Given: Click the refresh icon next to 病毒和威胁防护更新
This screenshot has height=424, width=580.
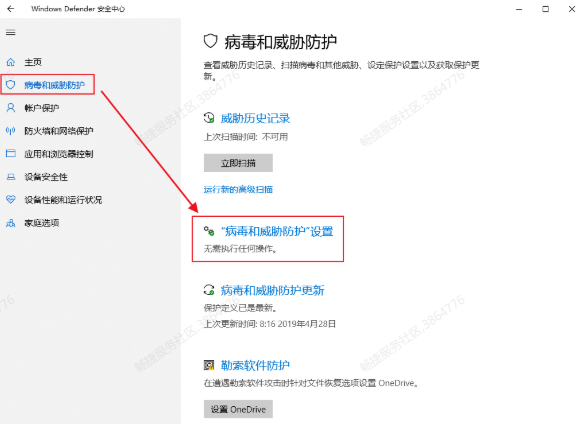Looking at the screenshot, I should [x=209, y=290].
